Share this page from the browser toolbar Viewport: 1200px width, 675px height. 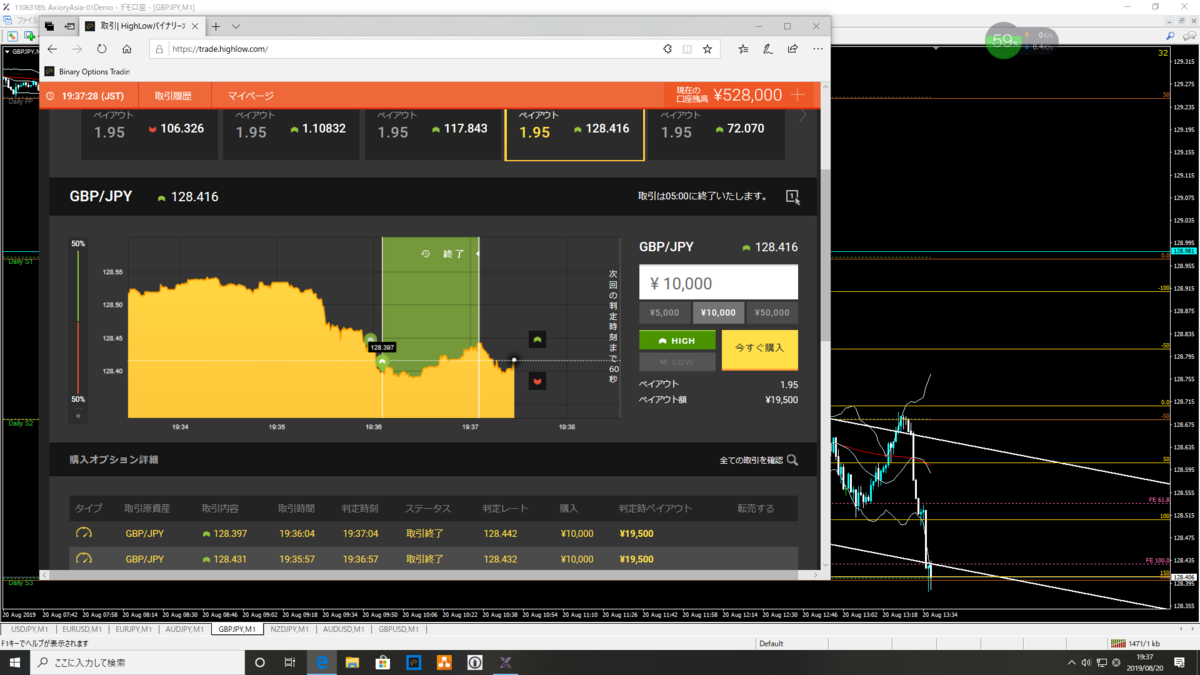click(x=792, y=49)
